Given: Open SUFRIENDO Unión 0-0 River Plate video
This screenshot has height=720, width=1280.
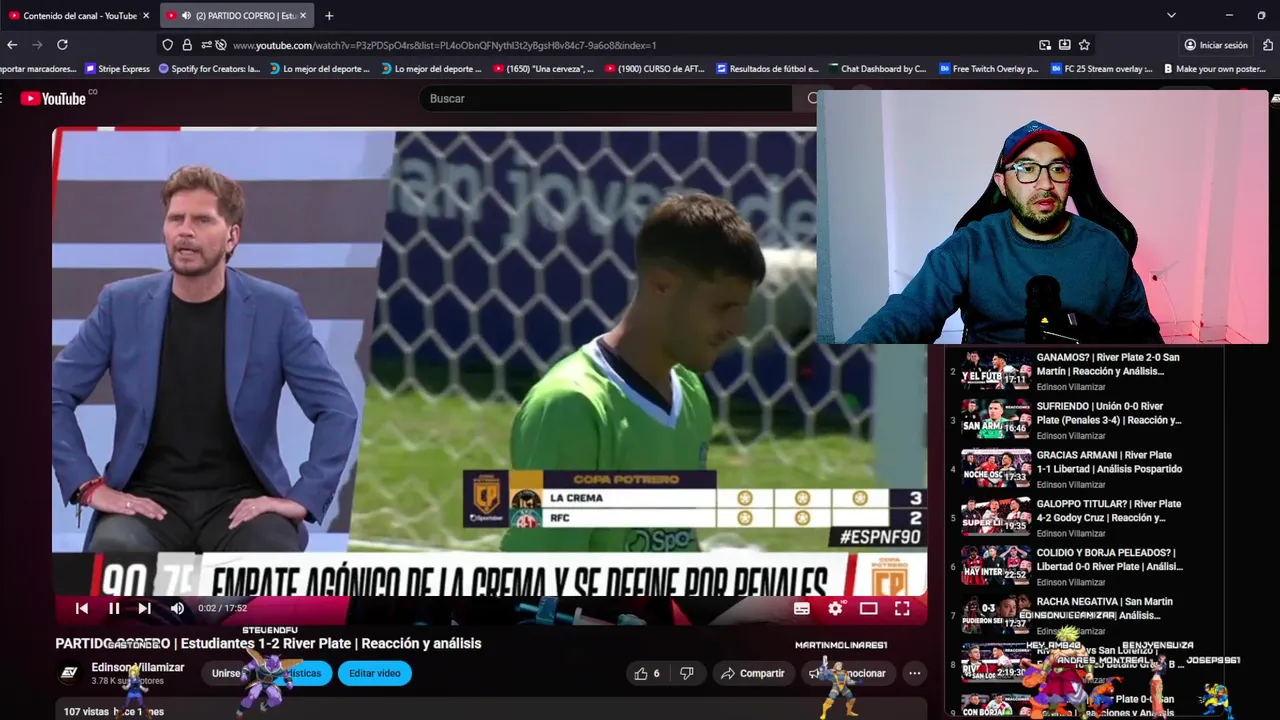Looking at the screenshot, I should (x=1109, y=413).
